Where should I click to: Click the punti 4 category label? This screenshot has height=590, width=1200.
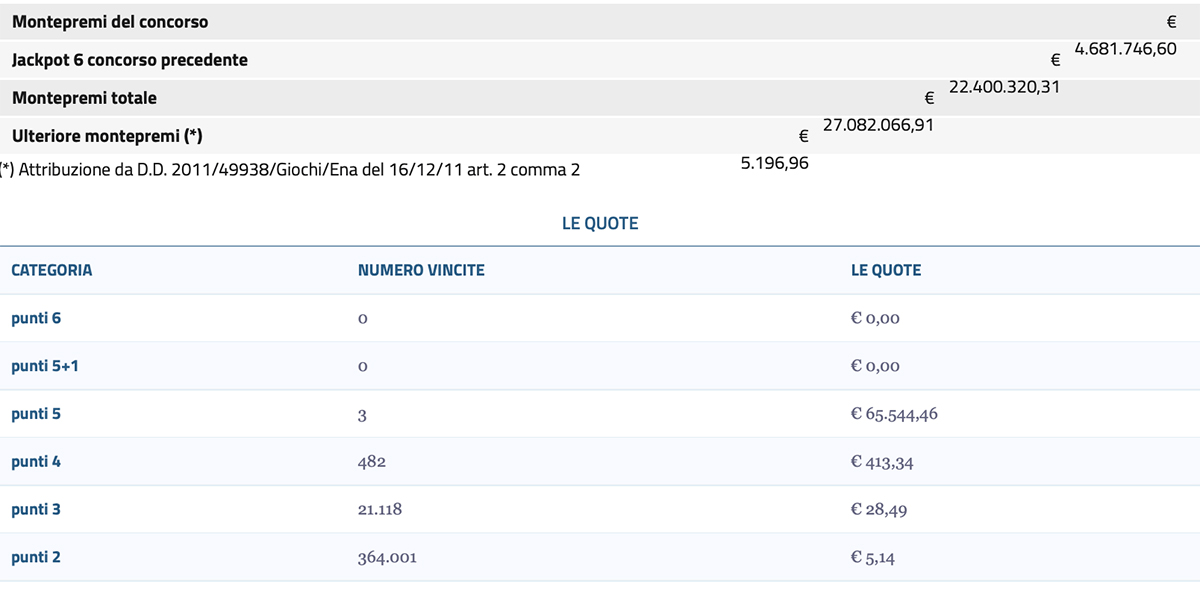36,461
